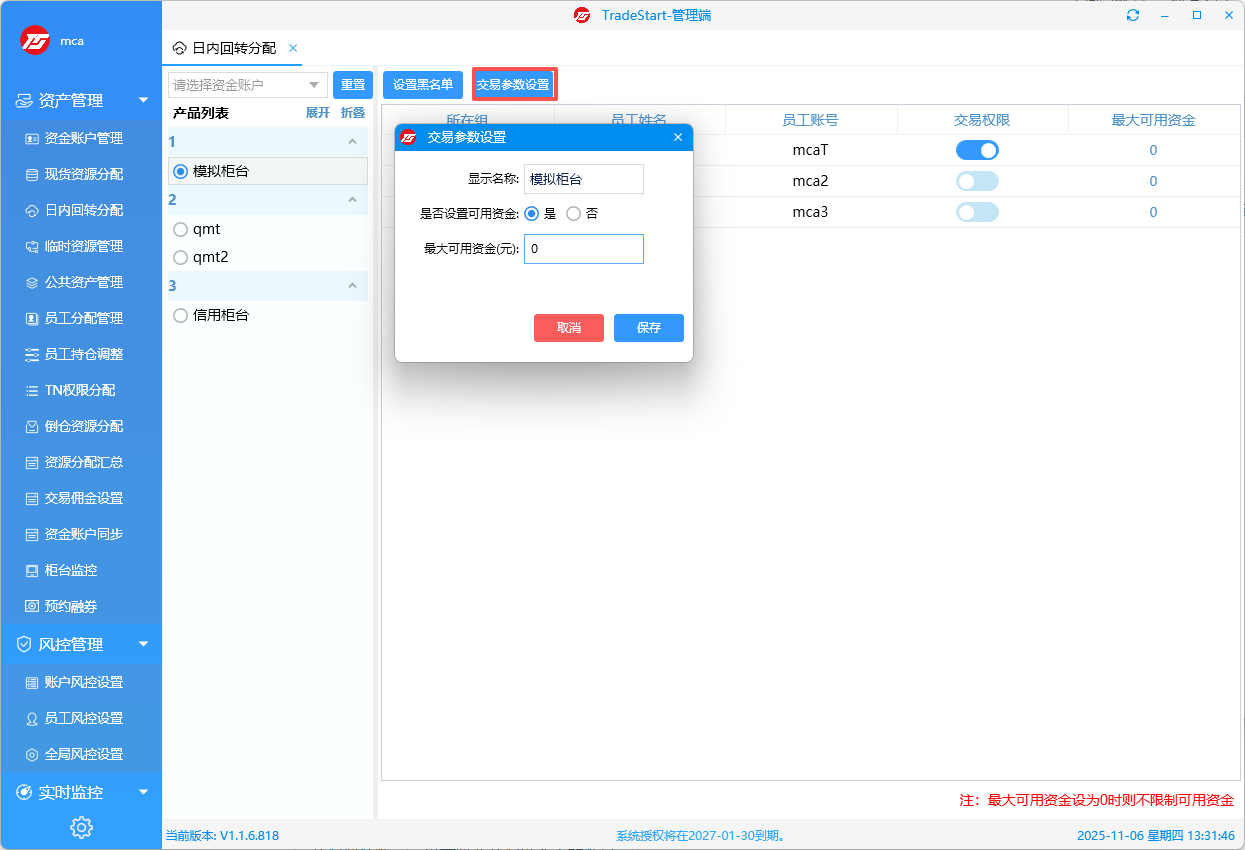Collapse product group 2 in list
The image size is (1245, 850).
(352, 200)
